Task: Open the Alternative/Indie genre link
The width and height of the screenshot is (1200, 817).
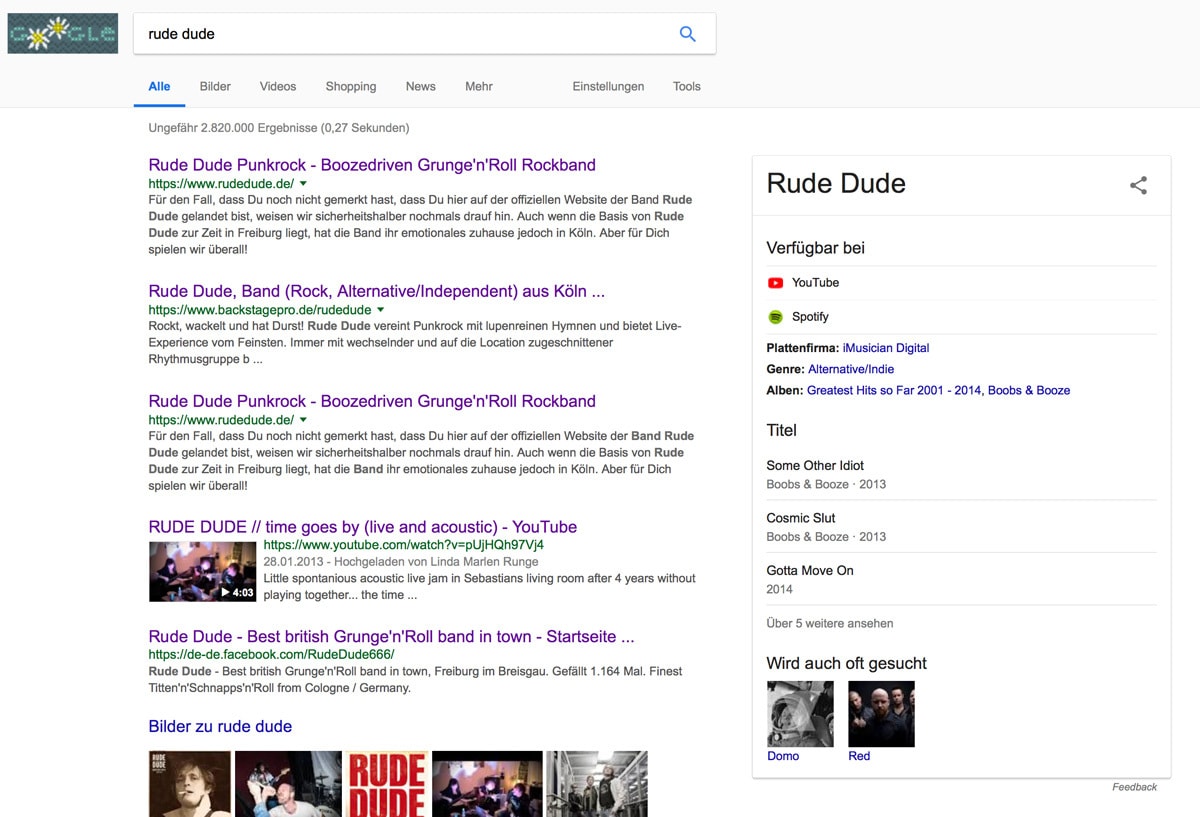Action: pyautogui.click(x=851, y=369)
